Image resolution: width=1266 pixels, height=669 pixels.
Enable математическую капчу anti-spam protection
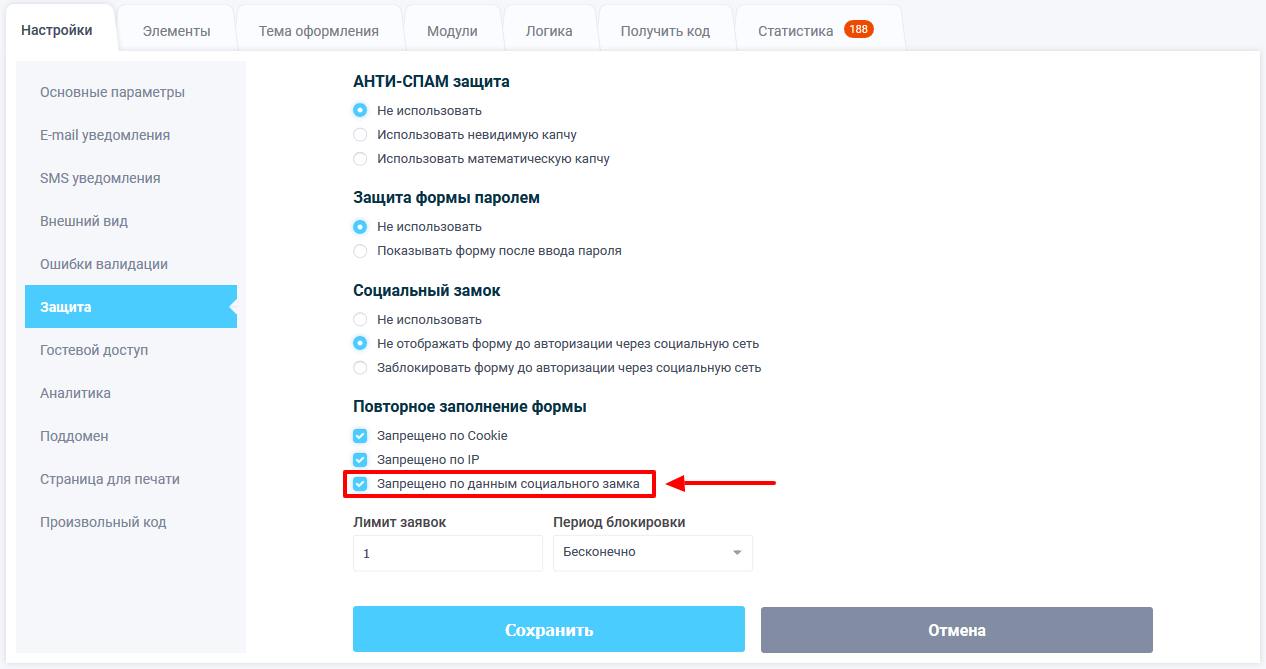360,158
